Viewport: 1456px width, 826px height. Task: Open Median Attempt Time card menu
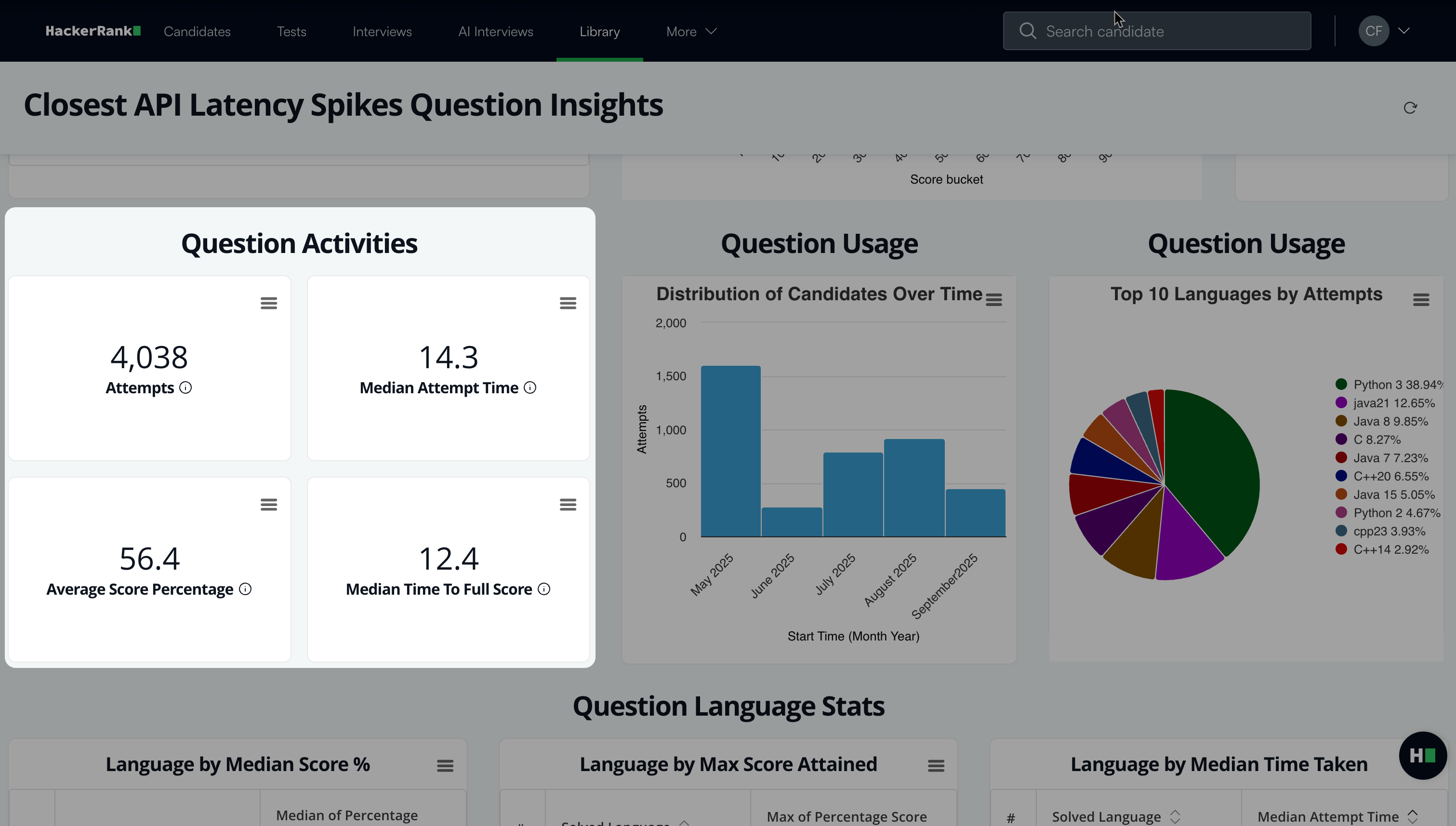568,304
